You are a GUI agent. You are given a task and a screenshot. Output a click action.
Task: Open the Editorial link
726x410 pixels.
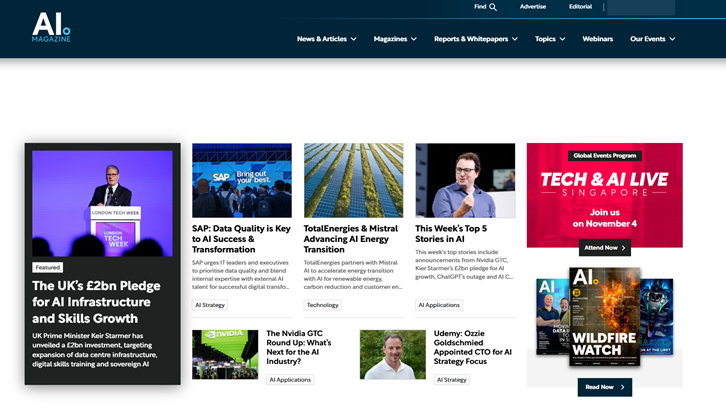click(580, 6)
